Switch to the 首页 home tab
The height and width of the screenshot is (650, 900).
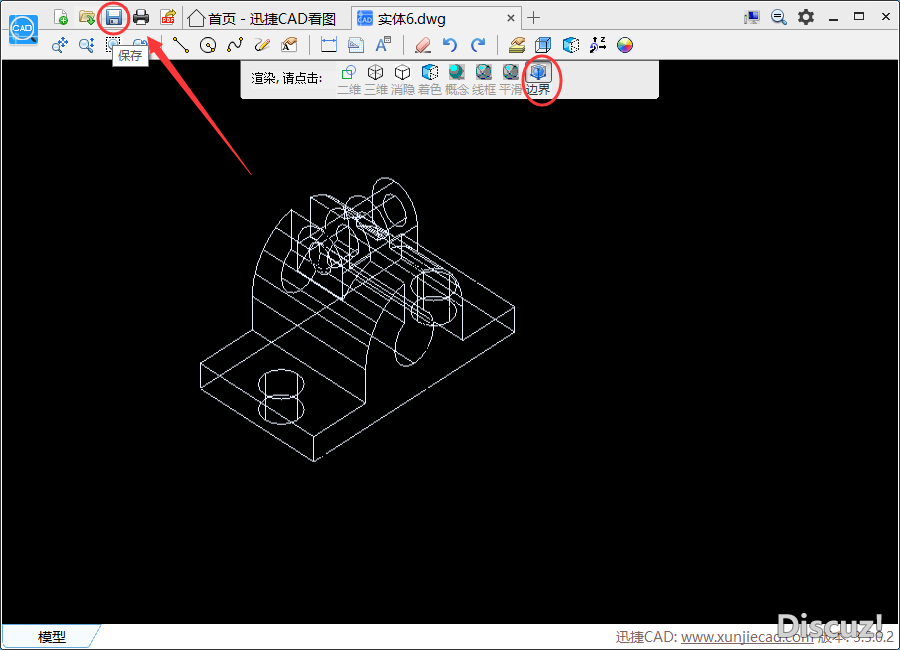click(262, 18)
